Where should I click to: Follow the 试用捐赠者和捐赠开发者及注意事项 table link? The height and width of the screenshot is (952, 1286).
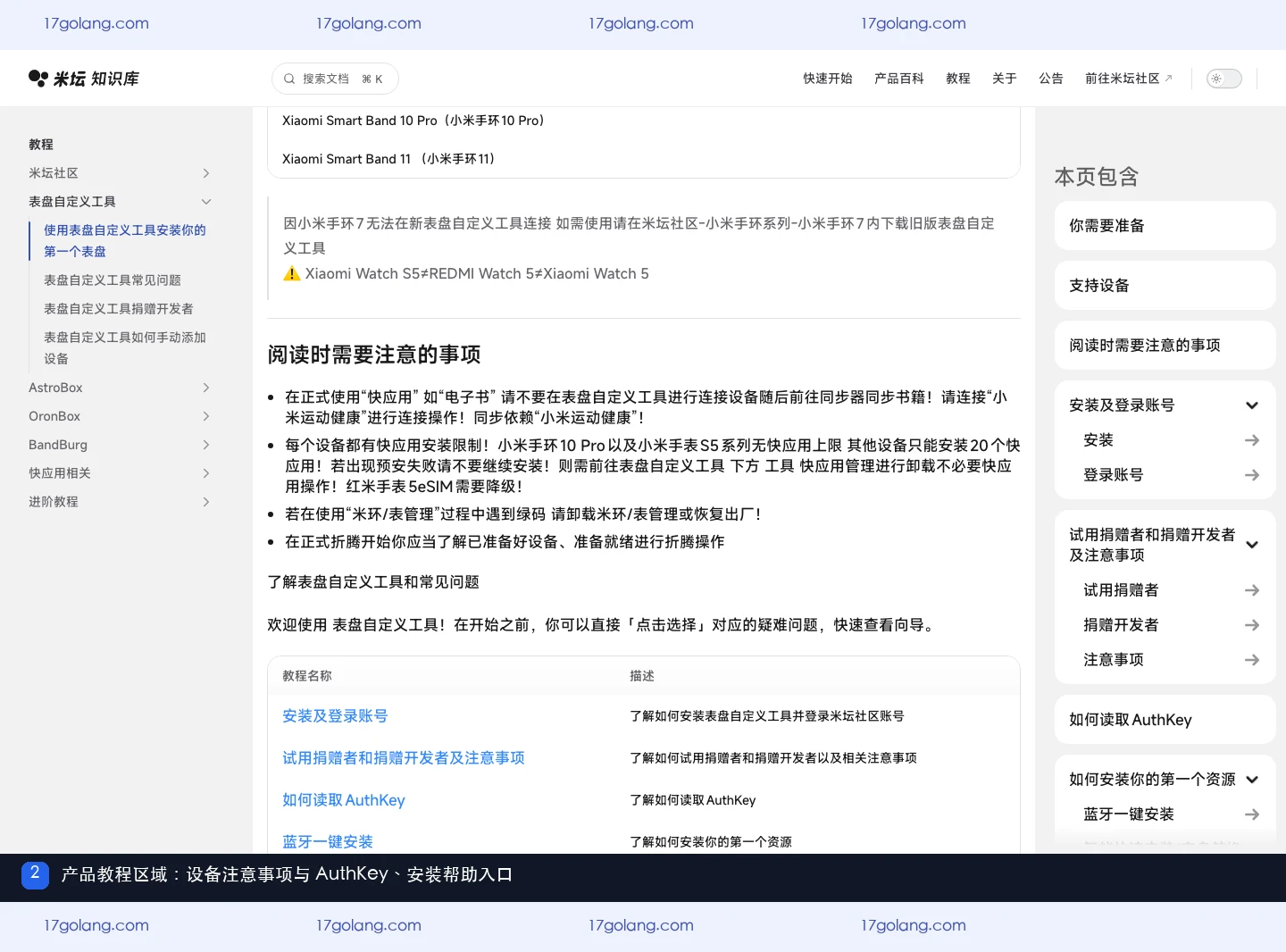404,758
